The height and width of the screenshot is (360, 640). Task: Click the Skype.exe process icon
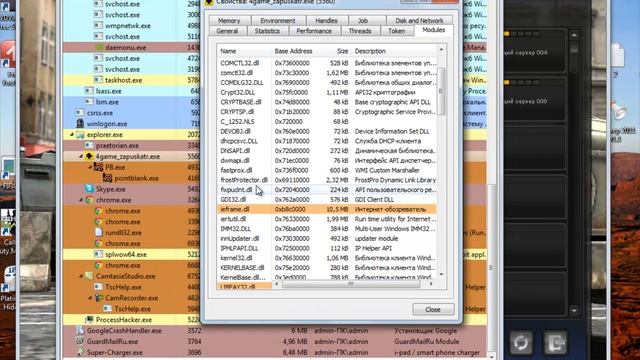tap(89, 189)
